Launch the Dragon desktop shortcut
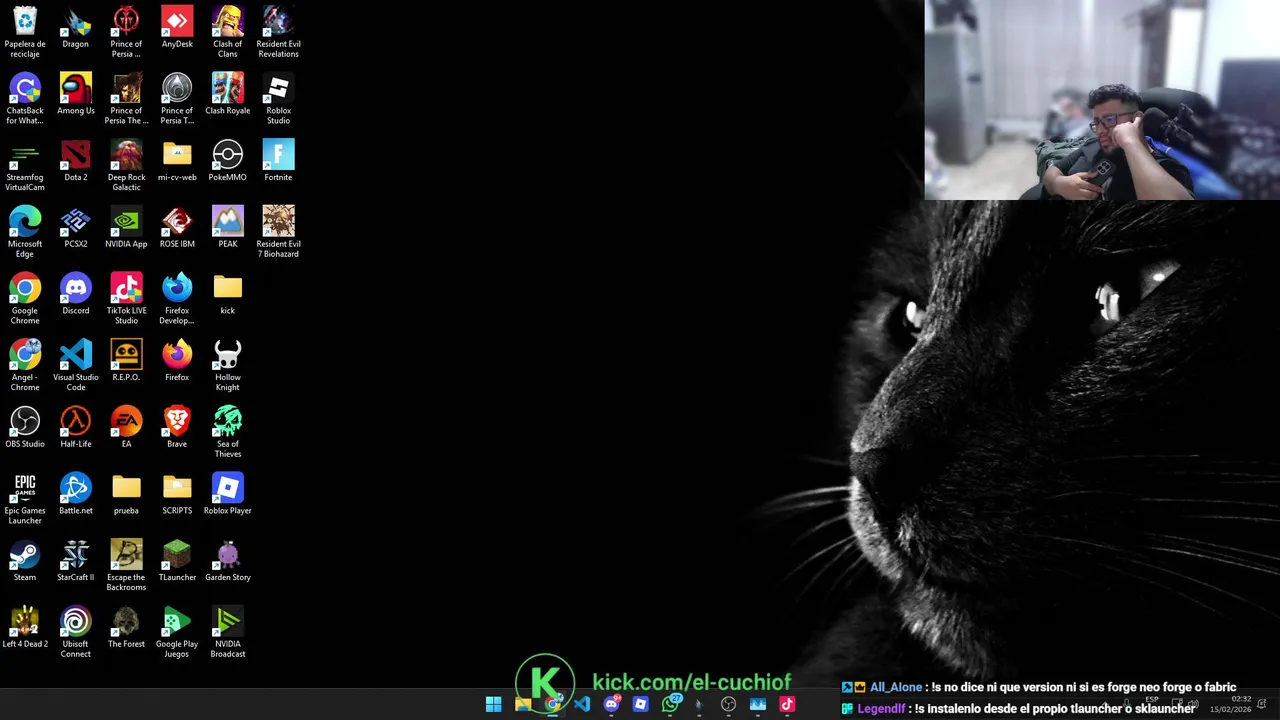The height and width of the screenshot is (720, 1280). pos(76,27)
